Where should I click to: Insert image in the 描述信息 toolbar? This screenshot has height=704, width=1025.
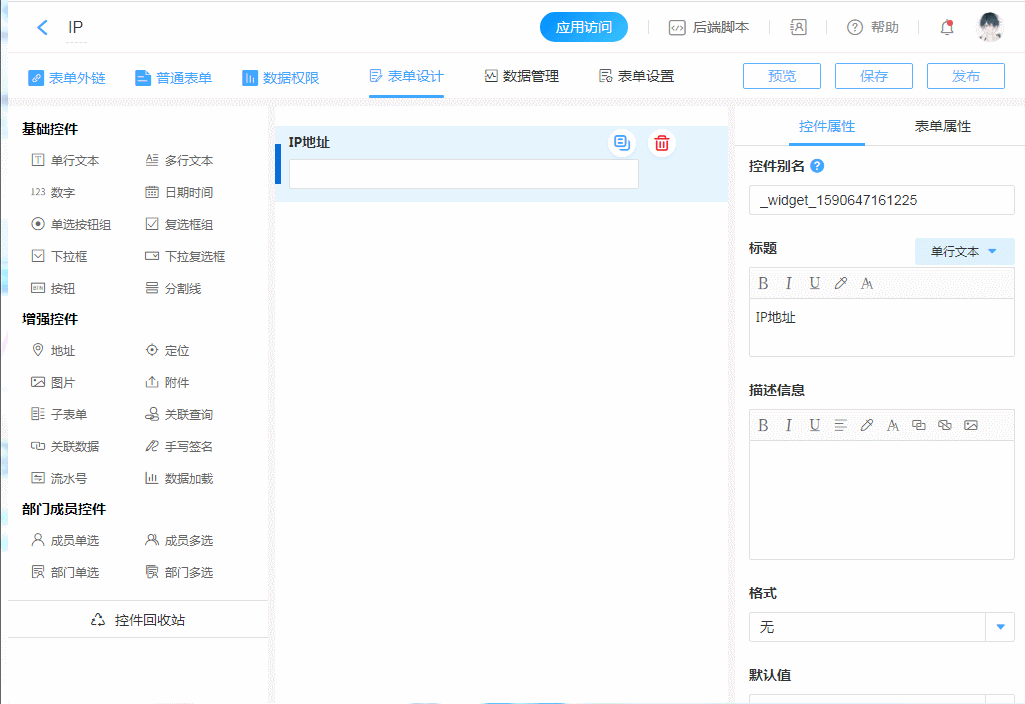pyautogui.click(x=970, y=425)
